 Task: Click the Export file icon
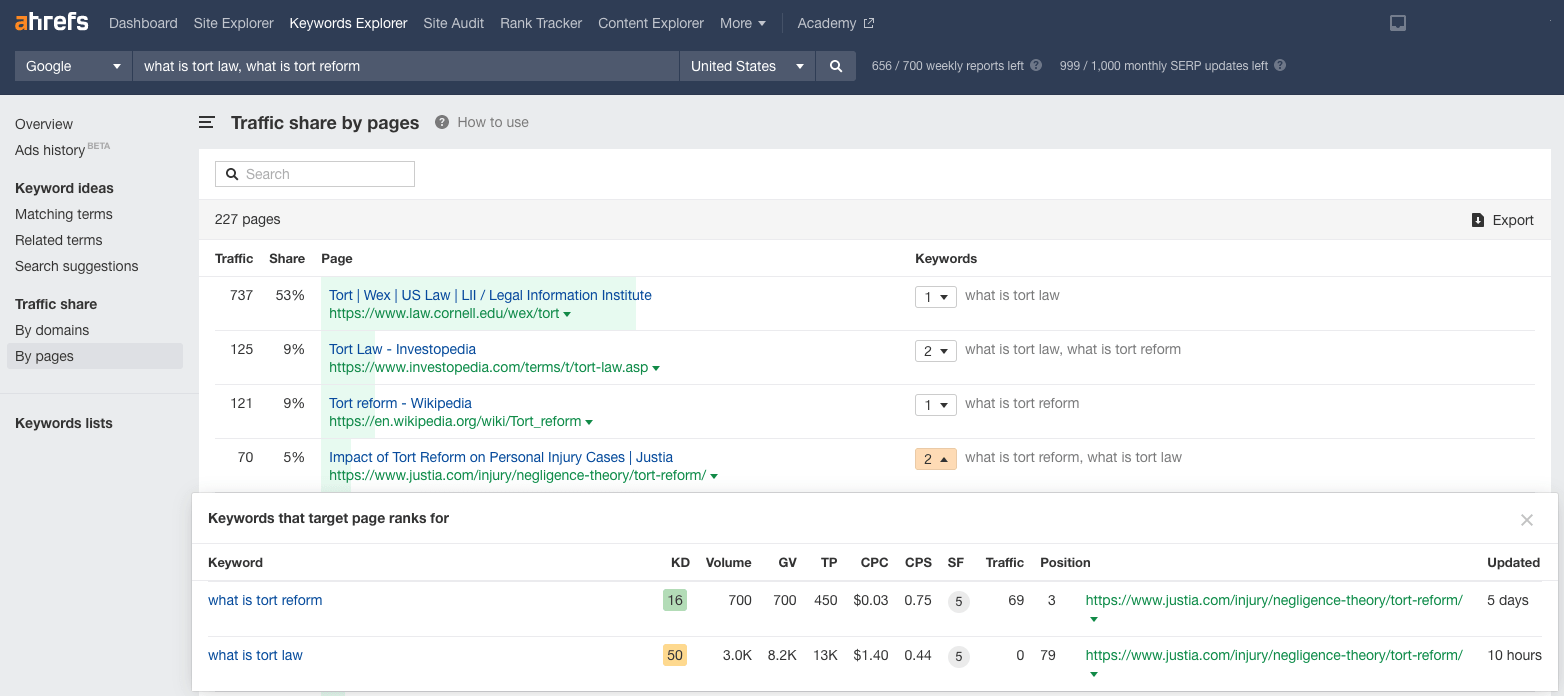tap(1477, 220)
